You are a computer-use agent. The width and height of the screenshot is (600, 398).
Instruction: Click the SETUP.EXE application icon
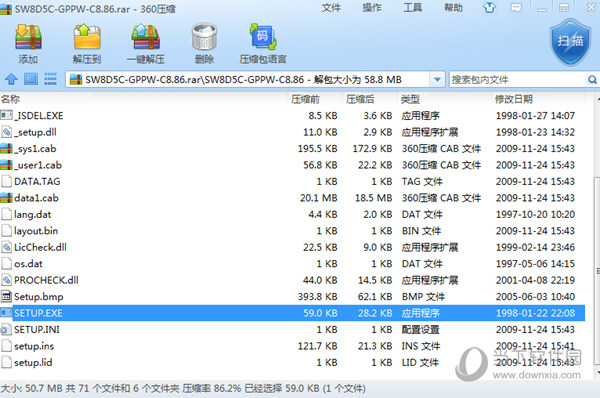[6, 313]
